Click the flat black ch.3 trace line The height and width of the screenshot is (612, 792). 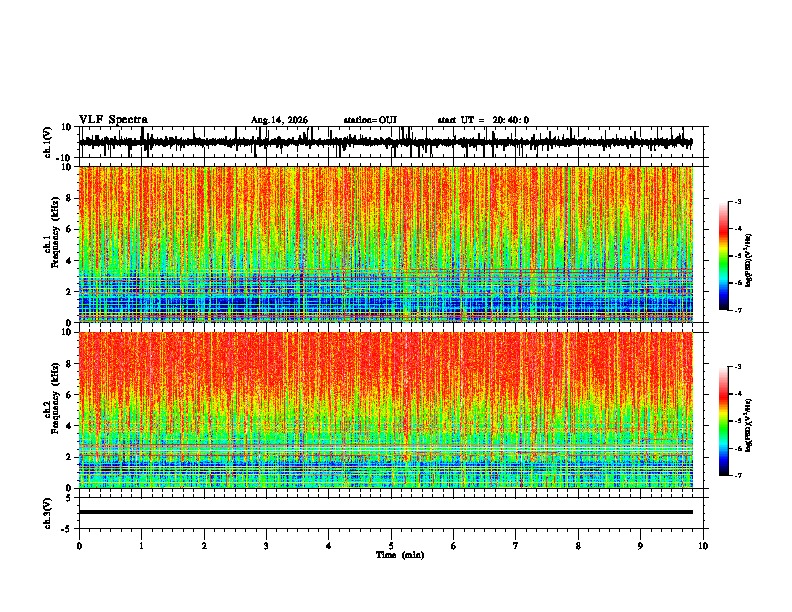click(386, 512)
